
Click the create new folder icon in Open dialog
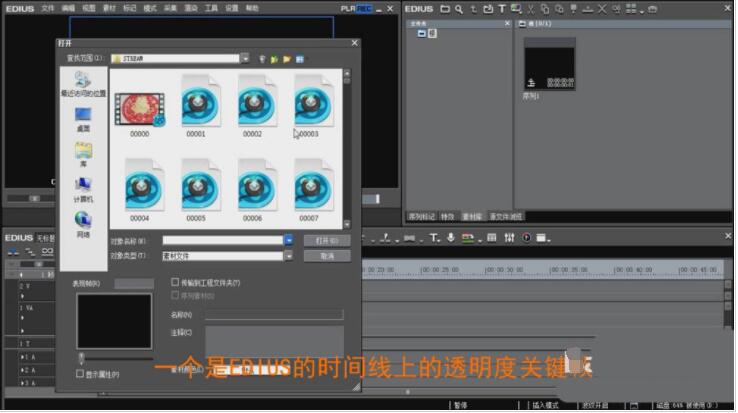coord(287,59)
